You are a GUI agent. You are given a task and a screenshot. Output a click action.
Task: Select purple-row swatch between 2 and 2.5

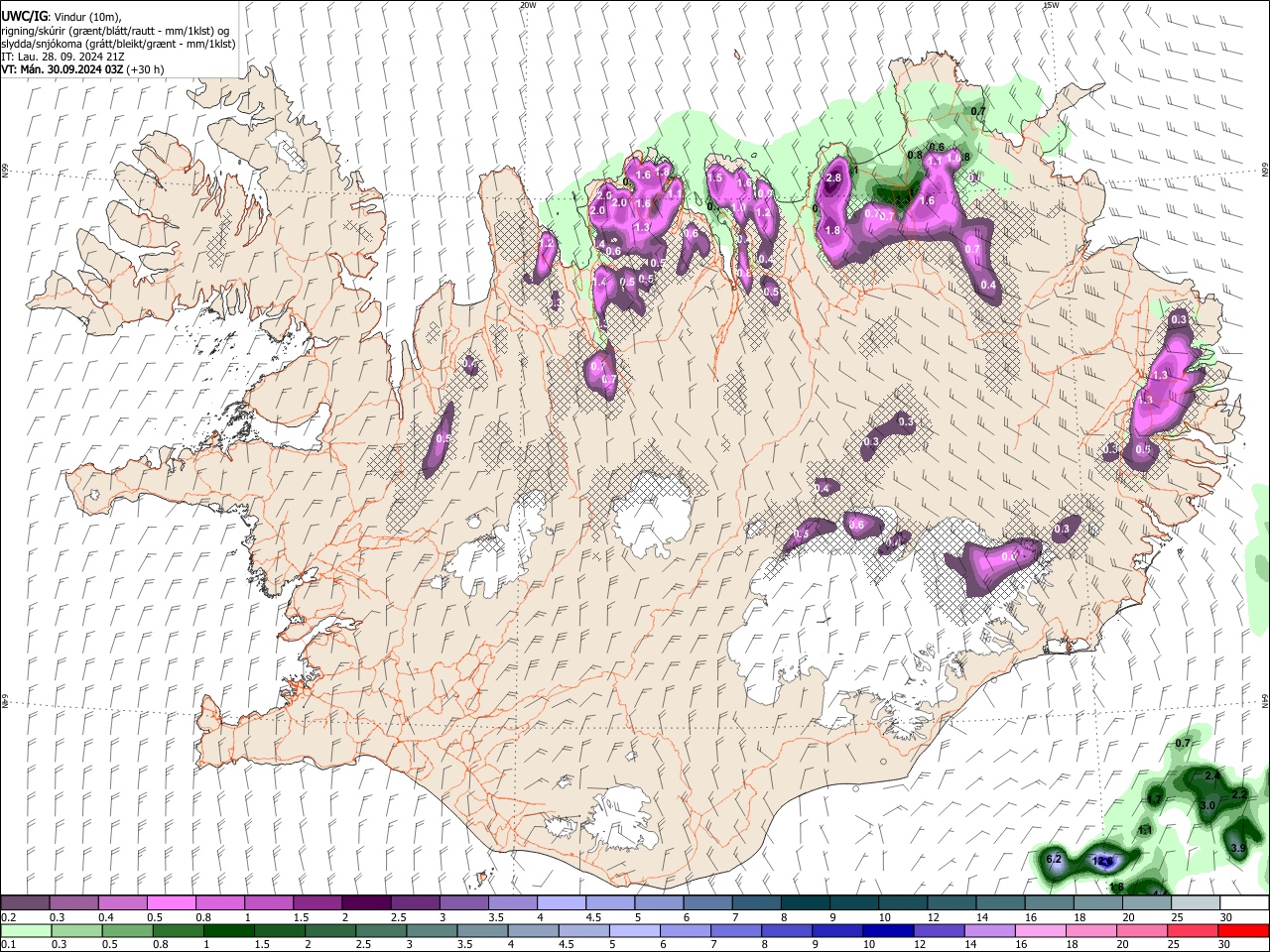(366, 903)
